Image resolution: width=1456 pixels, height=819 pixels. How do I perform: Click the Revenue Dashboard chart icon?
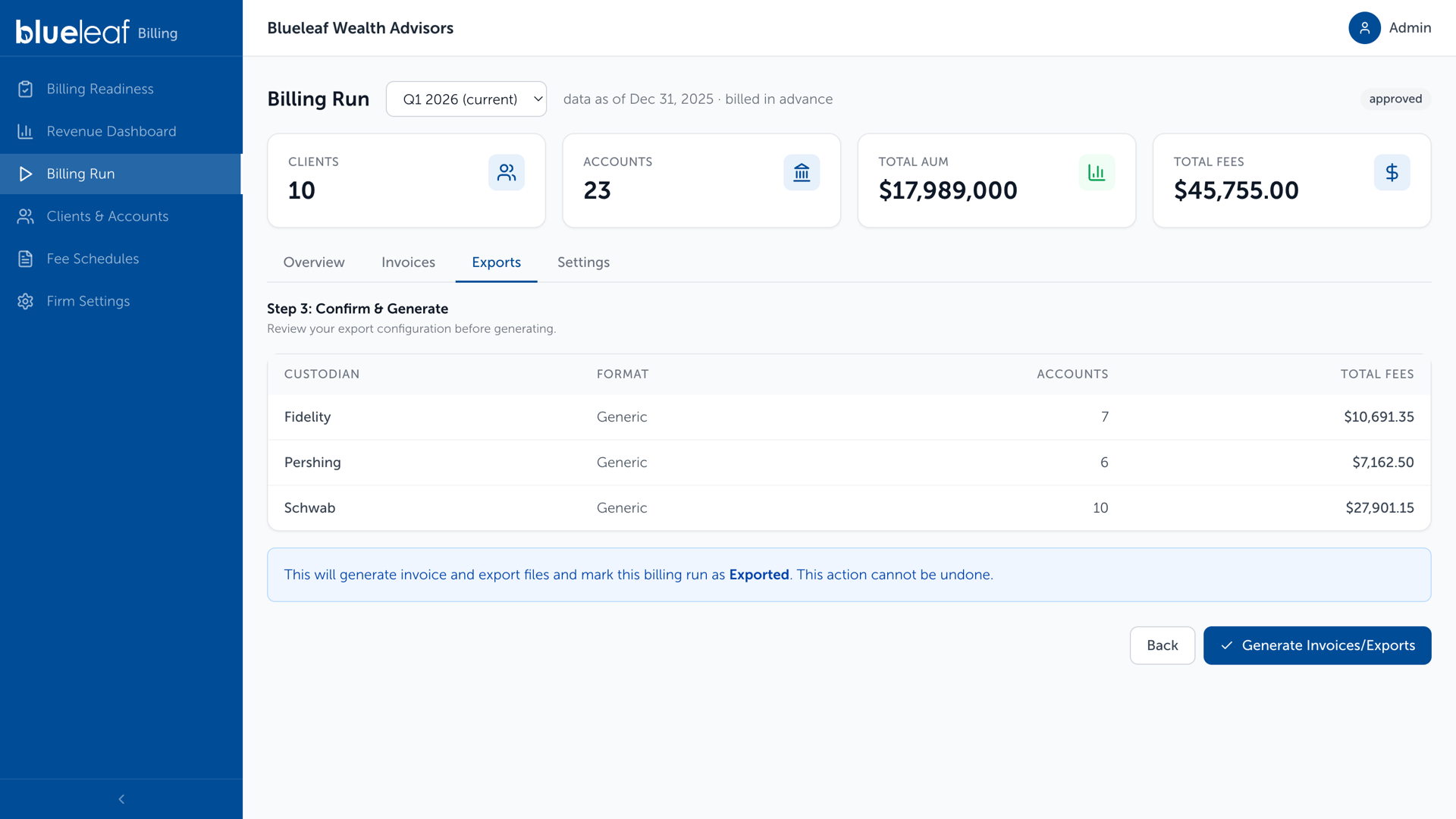25,131
